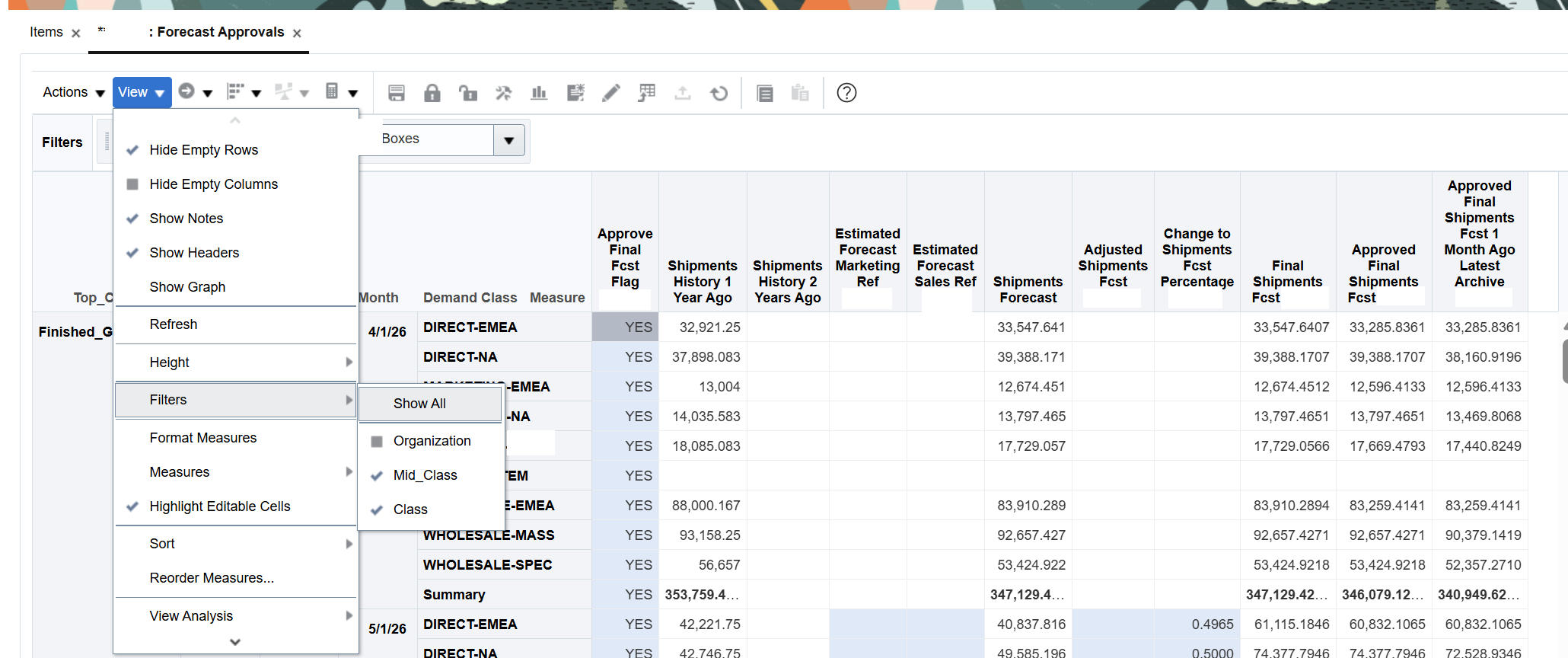Close the Forecast Approvals tab
This screenshot has width=1568, height=658.
[297, 34]
